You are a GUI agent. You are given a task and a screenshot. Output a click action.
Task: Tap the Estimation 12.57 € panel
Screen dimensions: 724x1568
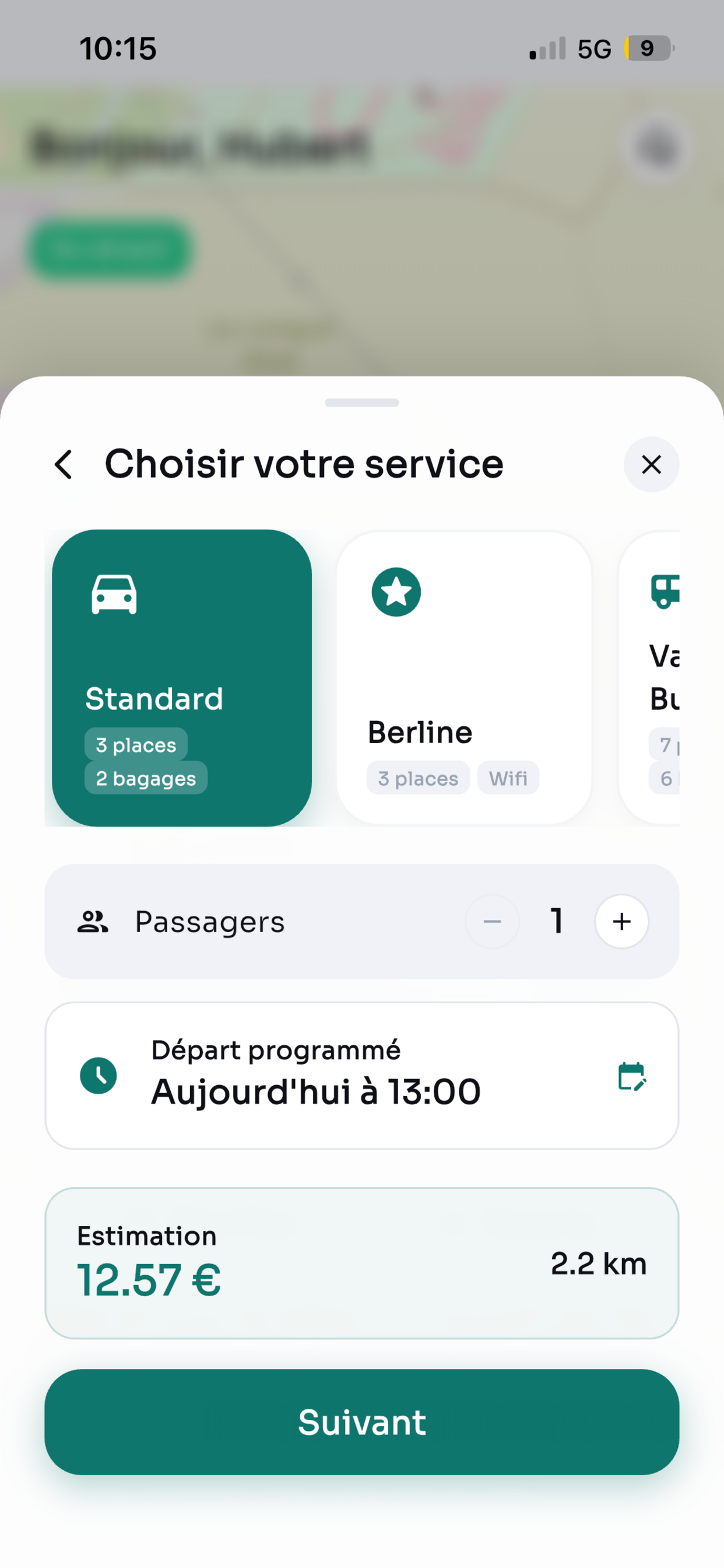pos(362,1263)
